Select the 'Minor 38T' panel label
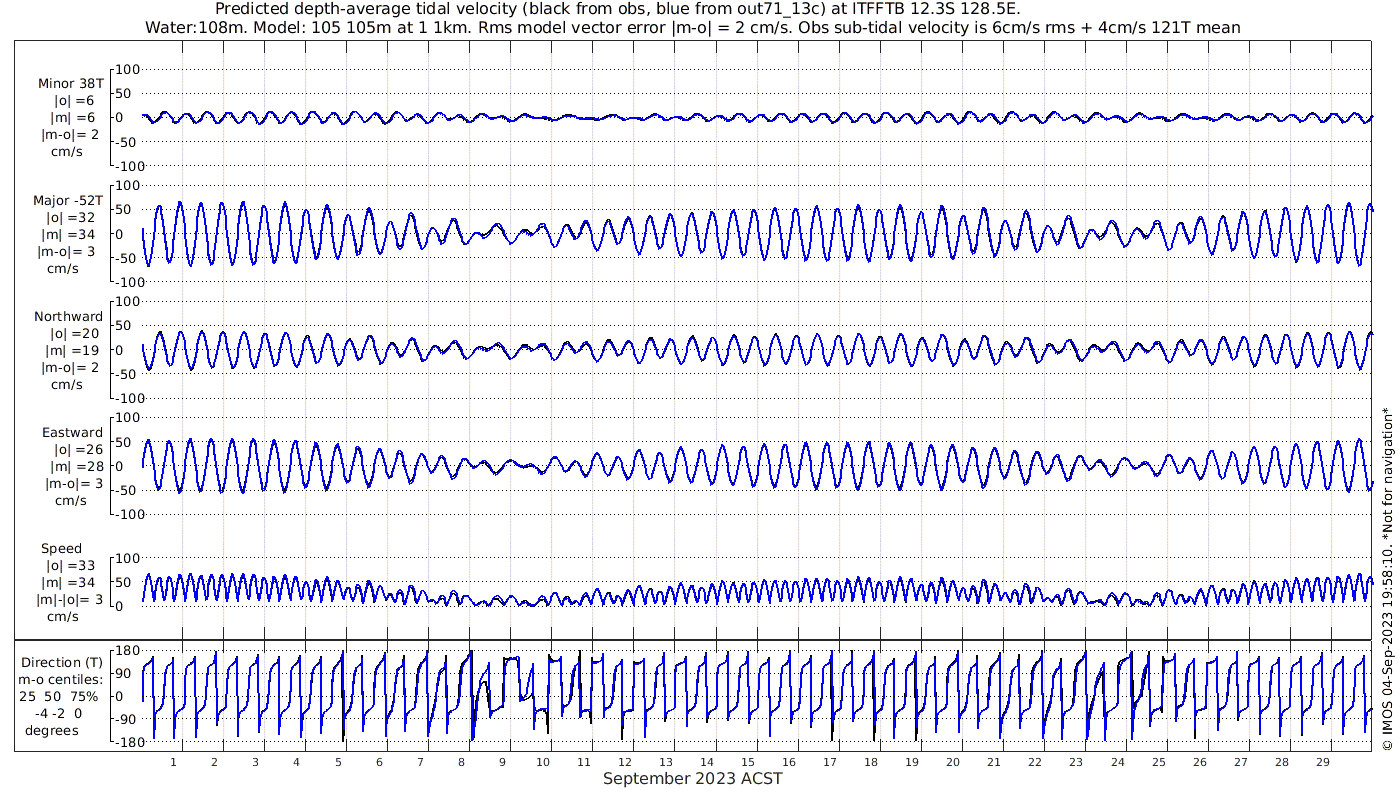The height and width of the screenshot is (800, 1400). click(x=71, y=84)
